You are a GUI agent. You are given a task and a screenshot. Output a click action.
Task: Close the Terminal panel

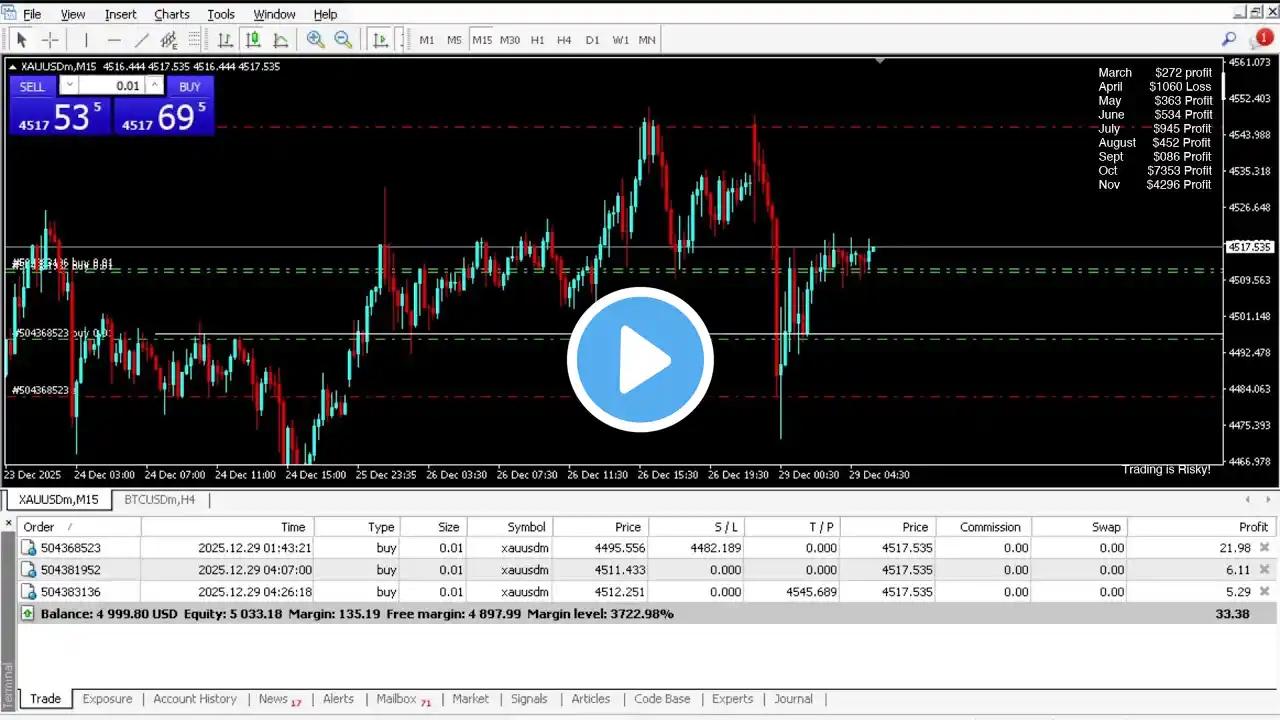coord(9,523)
